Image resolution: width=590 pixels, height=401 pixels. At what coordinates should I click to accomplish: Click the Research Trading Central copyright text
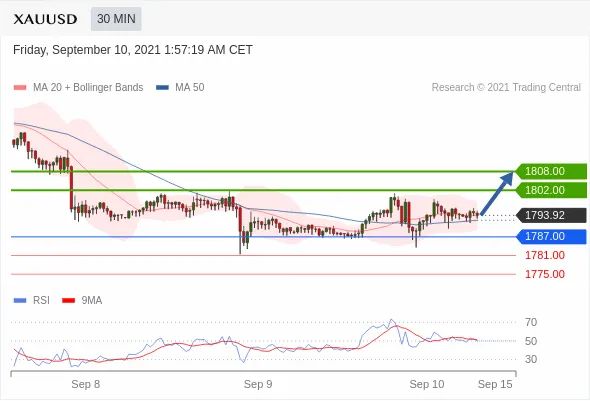point(506,88)
